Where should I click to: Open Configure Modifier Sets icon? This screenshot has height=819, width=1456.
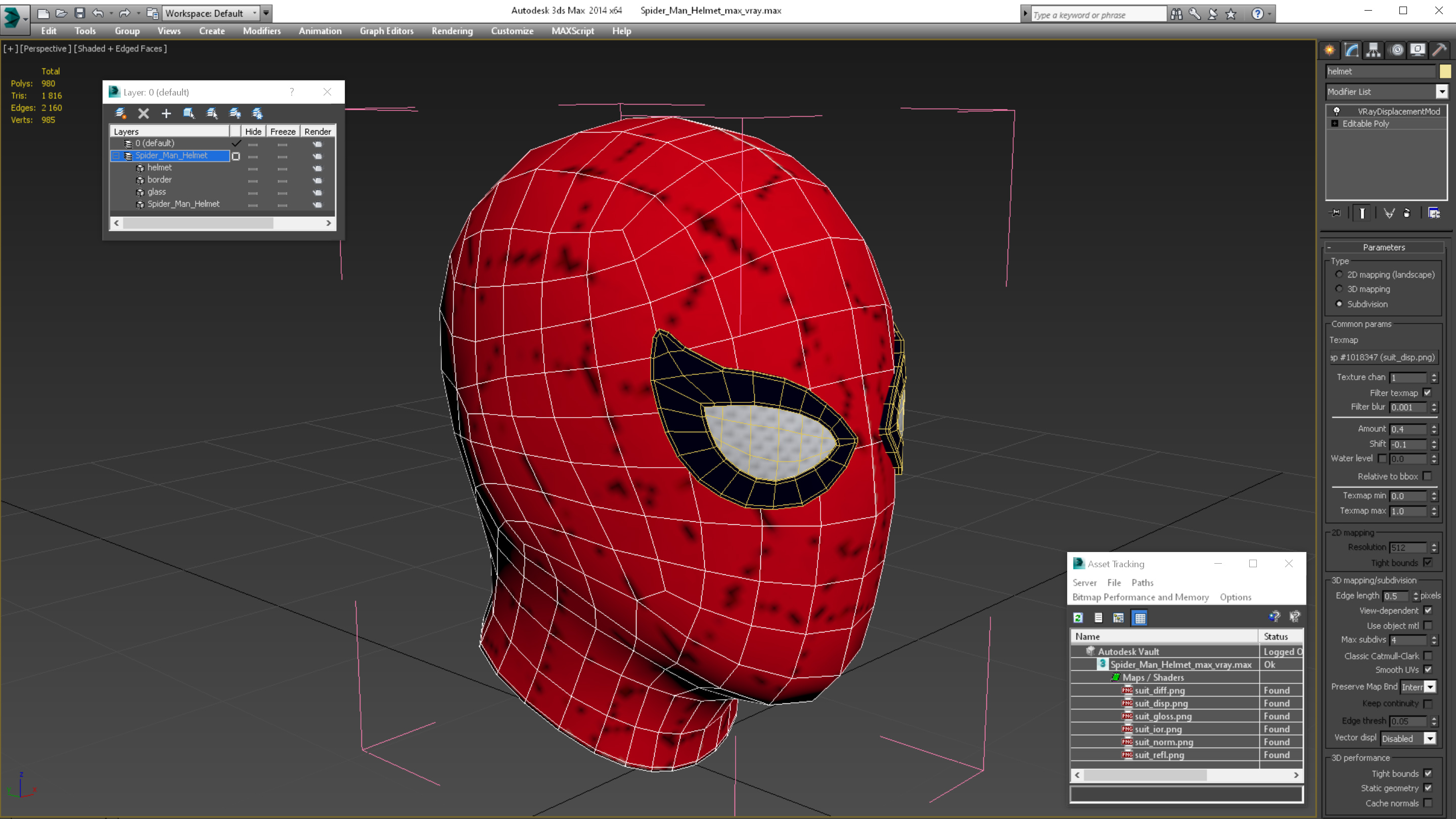[1434, 213]
